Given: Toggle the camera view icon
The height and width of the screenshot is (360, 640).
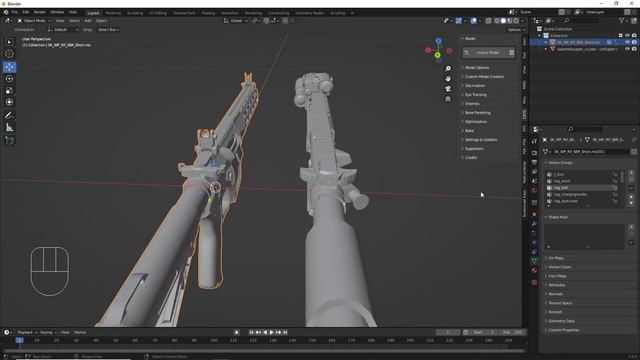Looking at the screenshot, I should pos(448,89).
